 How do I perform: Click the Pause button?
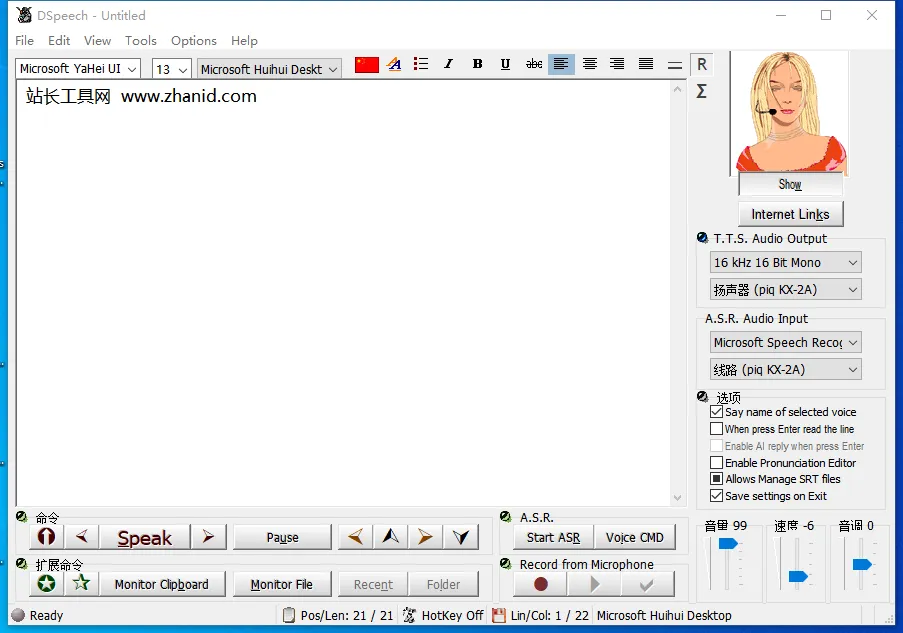282,537
